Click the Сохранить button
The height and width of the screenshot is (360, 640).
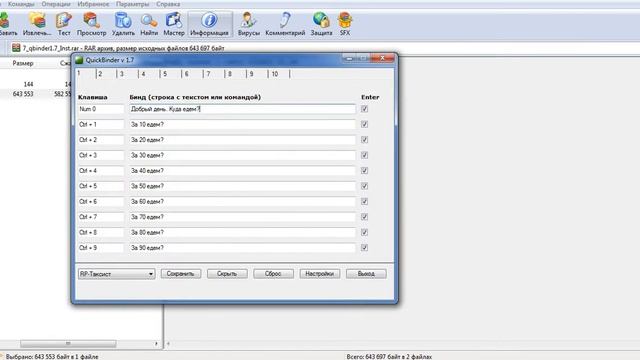click(180, 273)
